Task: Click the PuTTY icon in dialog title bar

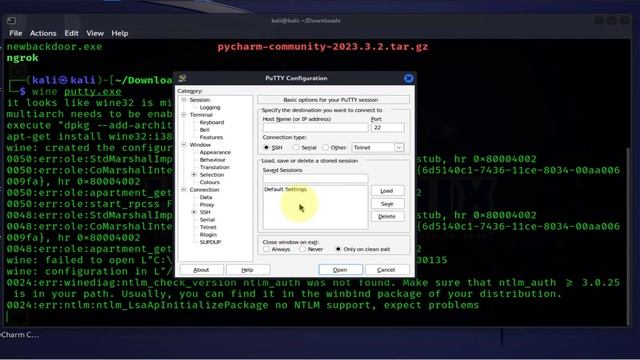Action: point(182,78)
